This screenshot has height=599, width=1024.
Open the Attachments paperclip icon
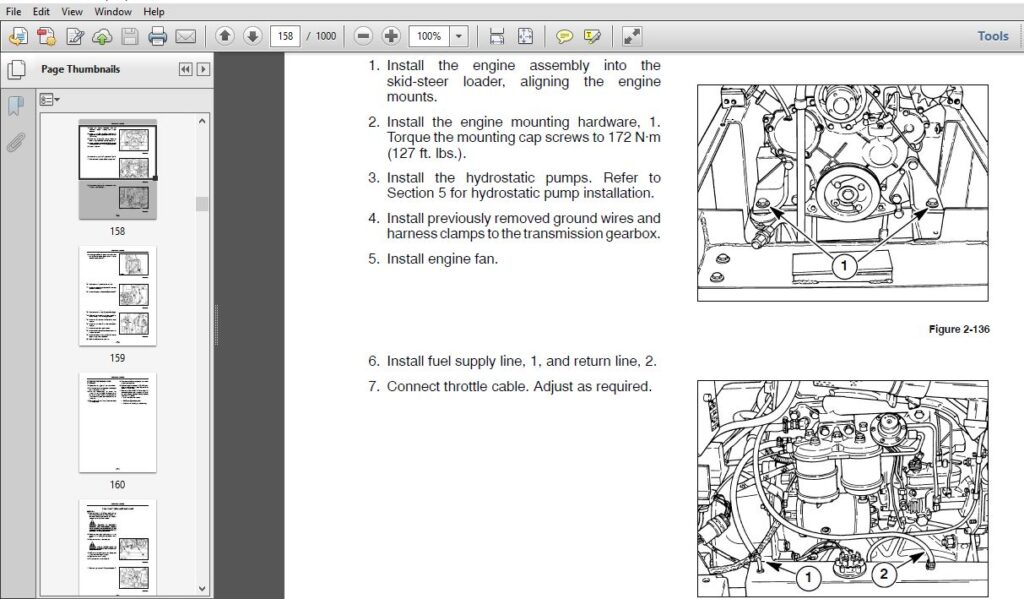coord(16,142)
